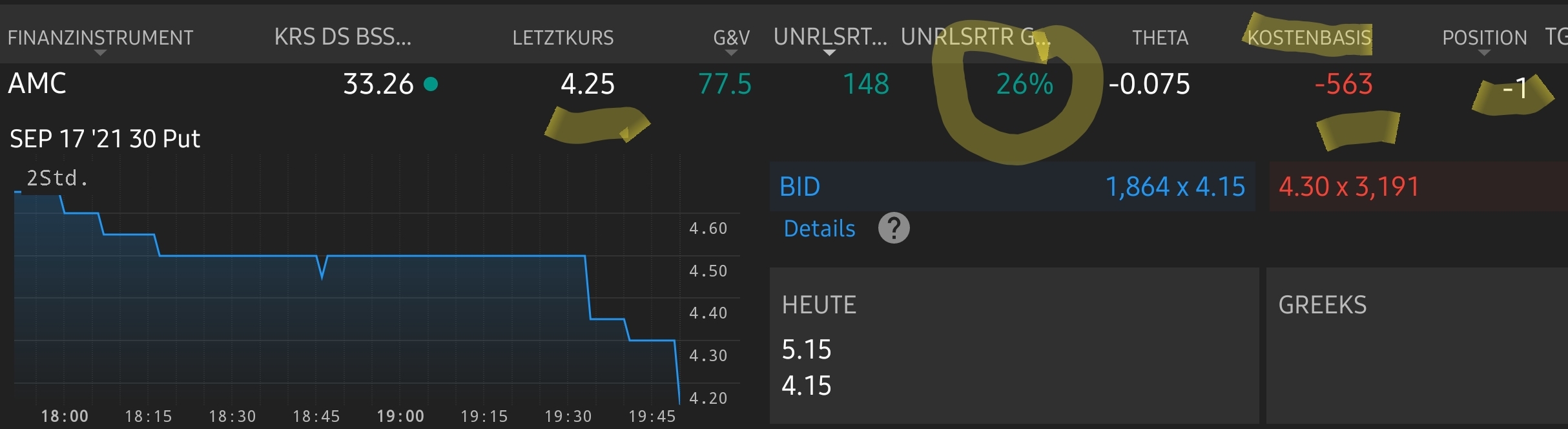
Task: Select the LETZTKURS column header
Action: click(562, 37)
